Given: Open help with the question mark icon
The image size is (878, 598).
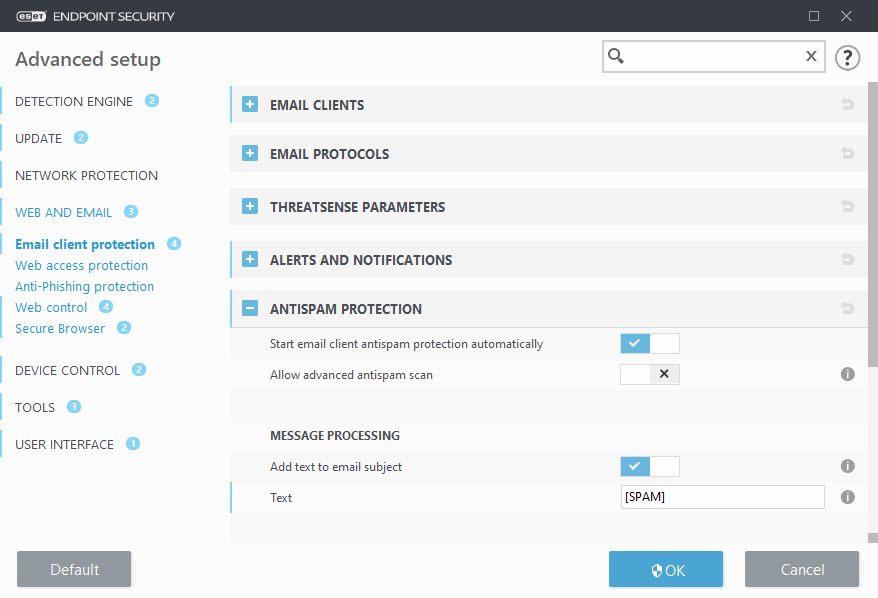Looking at the screenshot, I should point(847,57).
